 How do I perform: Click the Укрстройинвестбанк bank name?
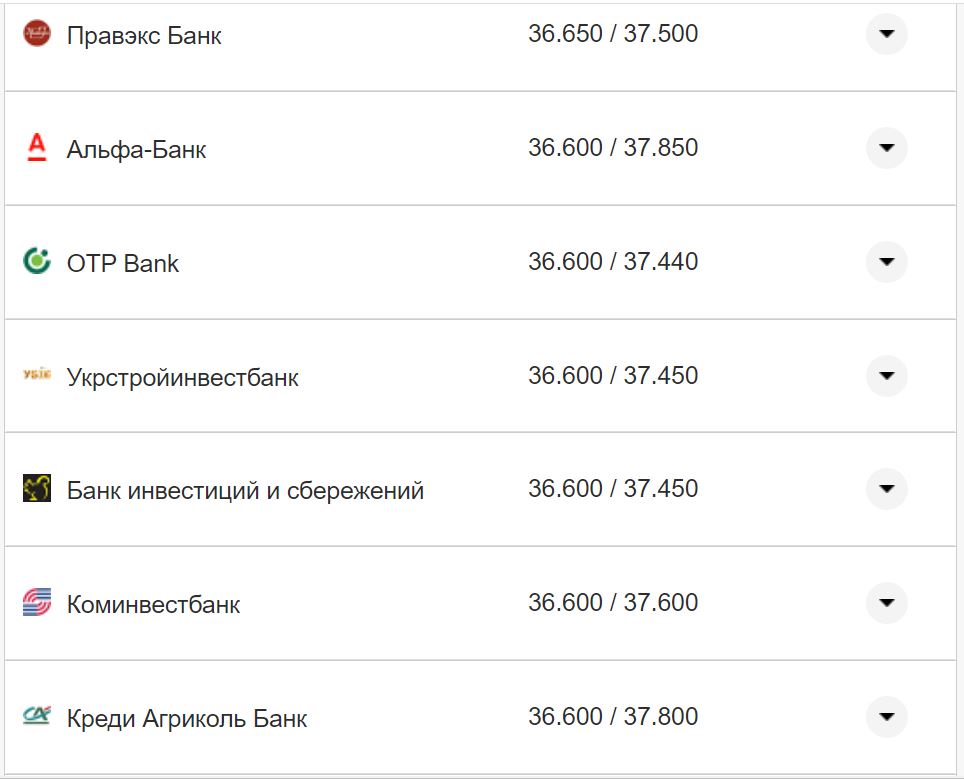pyautogui.click(x=181, y=375)
